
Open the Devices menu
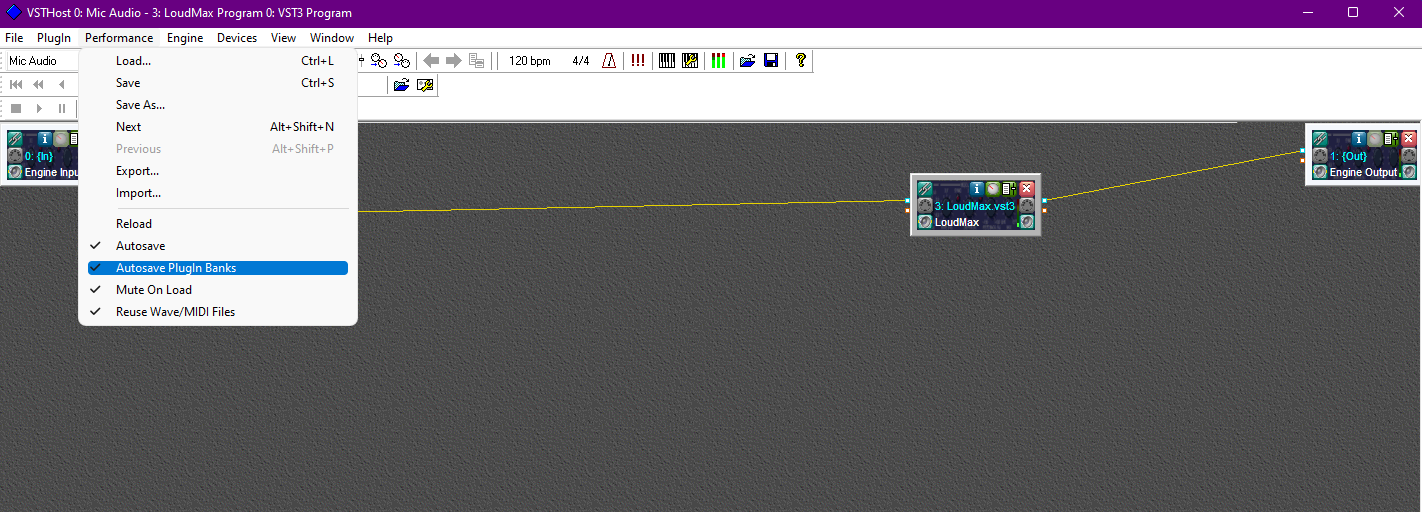click(237, 38)
